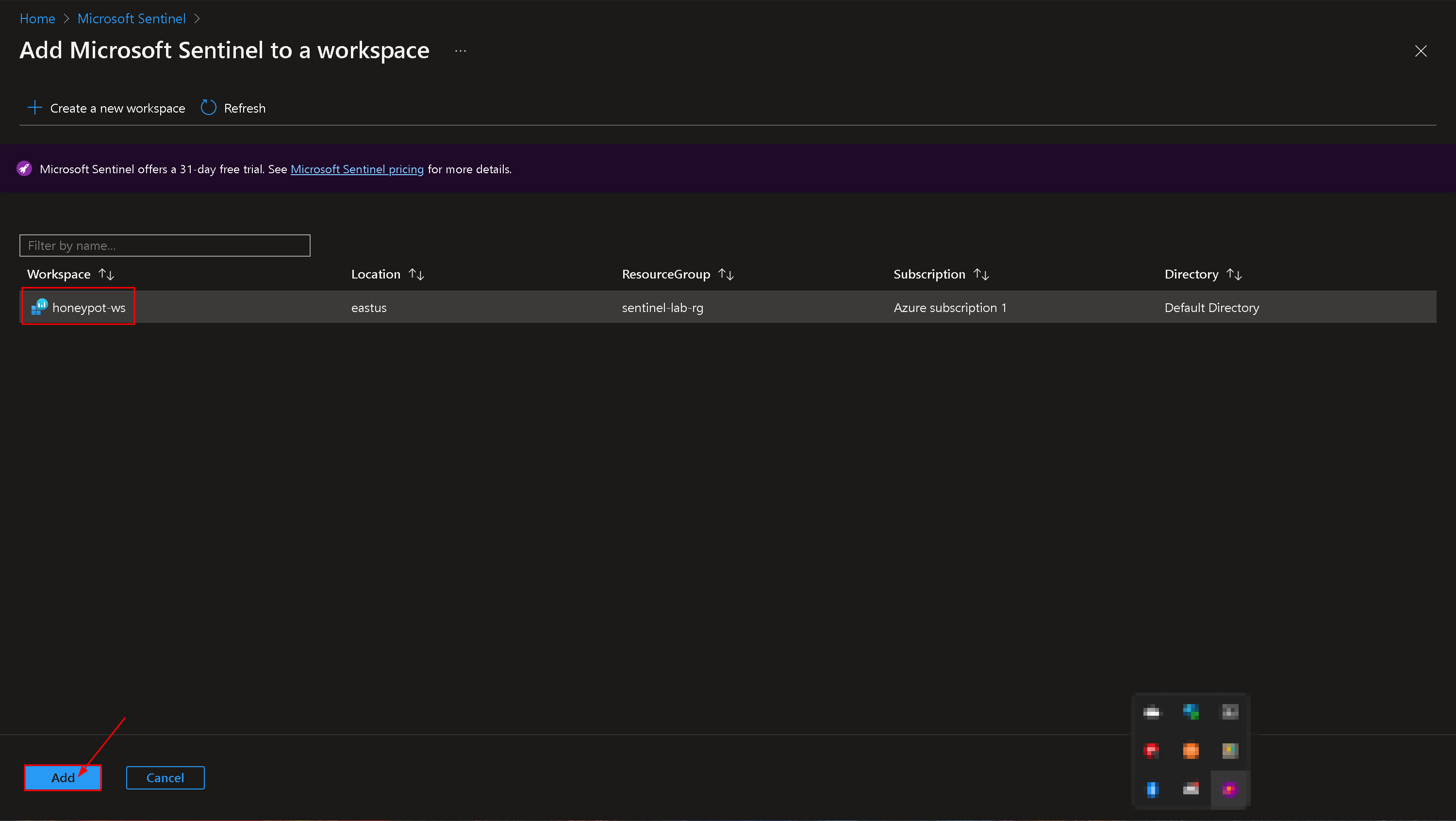Click the circular Refresh arrow icon

(x=208, y=107)
